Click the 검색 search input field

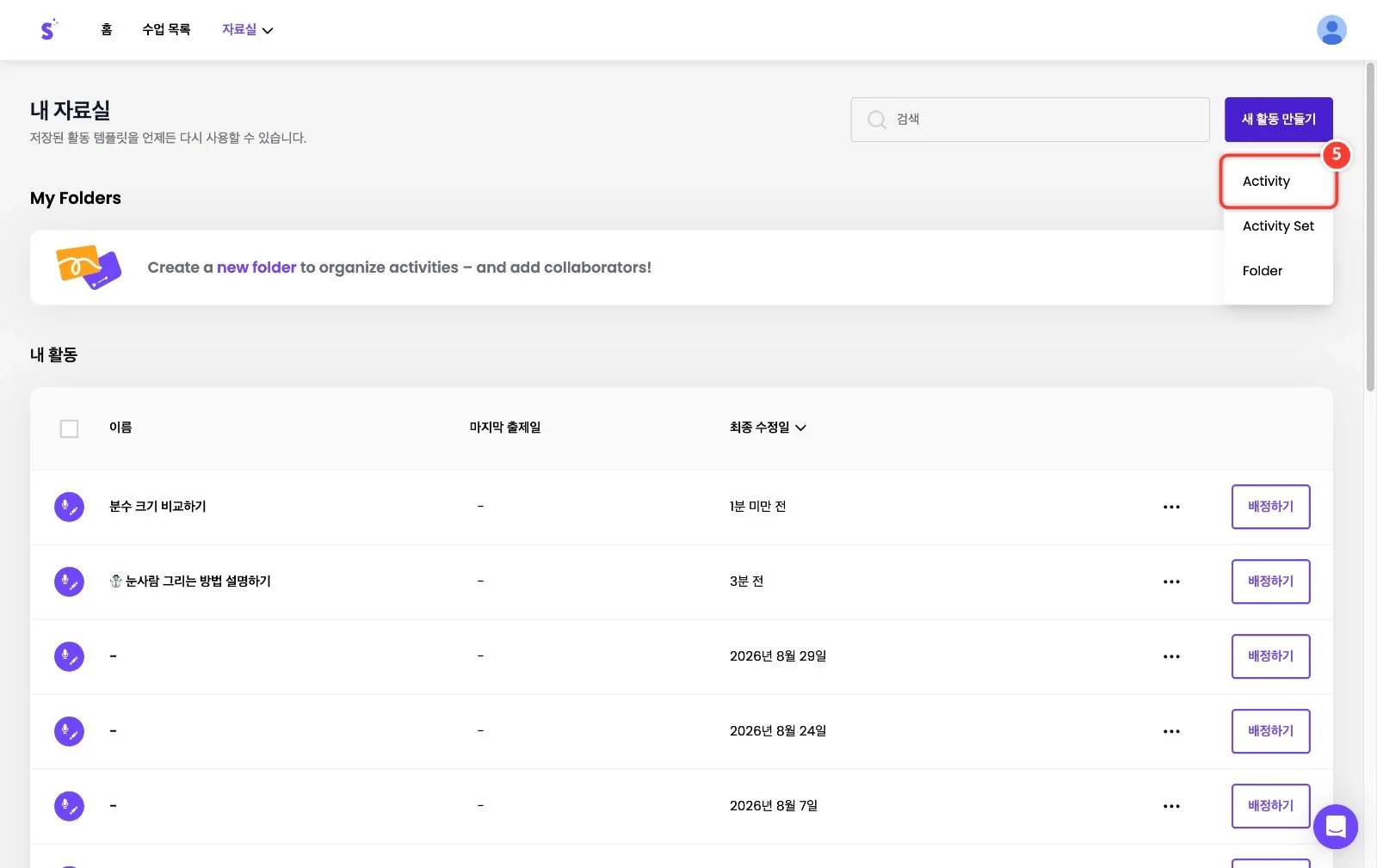[1030, 120]
